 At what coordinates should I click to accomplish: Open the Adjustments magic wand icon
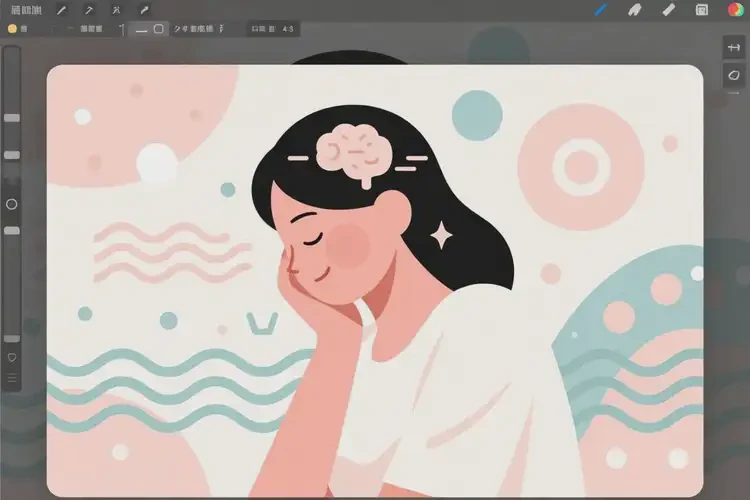tap(88, 10)
